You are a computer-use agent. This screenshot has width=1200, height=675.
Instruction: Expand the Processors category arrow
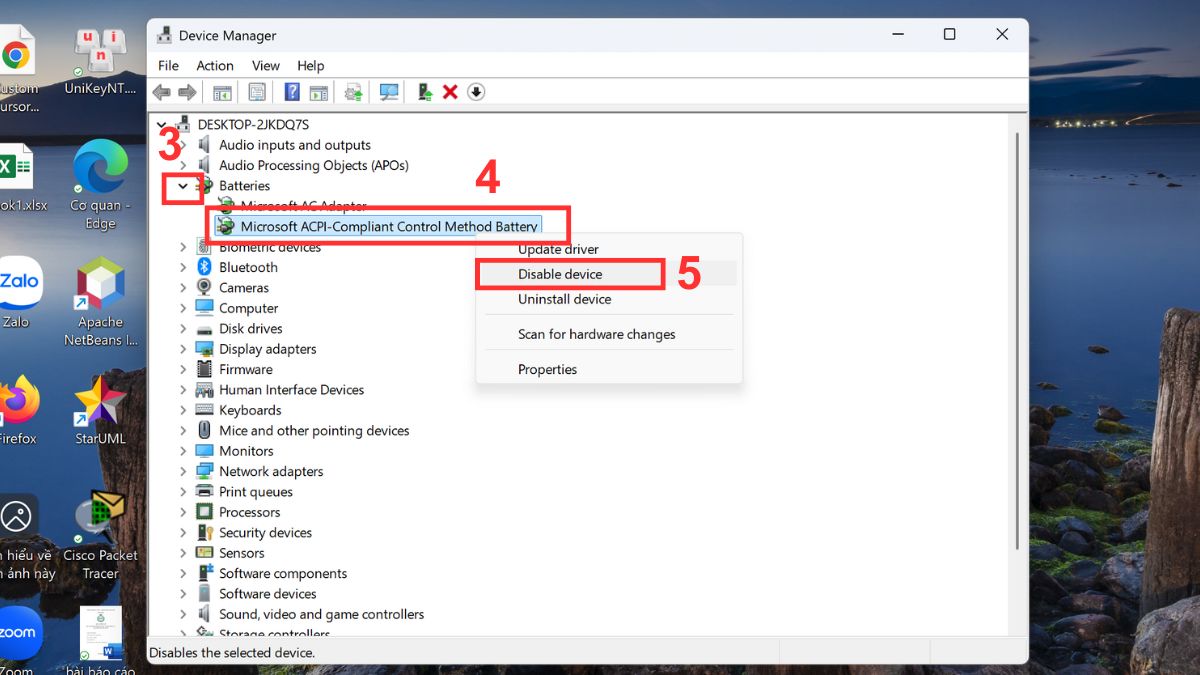[183, 512]
